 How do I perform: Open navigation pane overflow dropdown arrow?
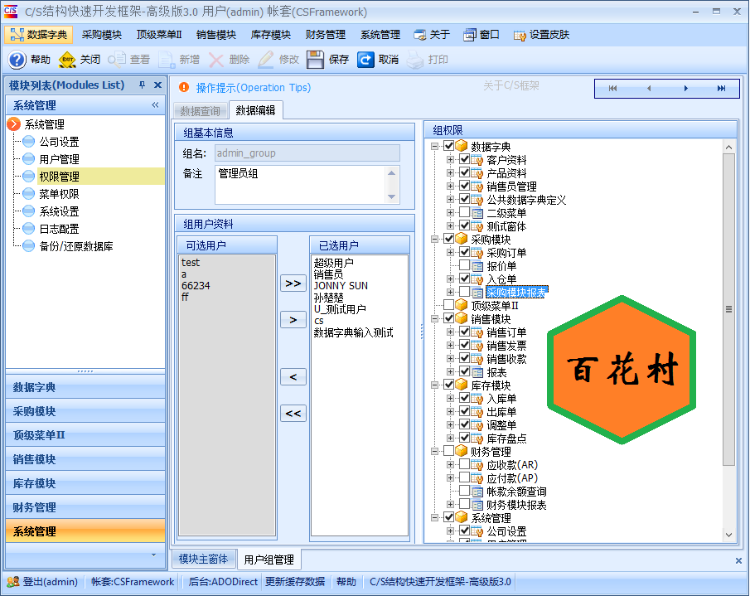pos(154,555)
